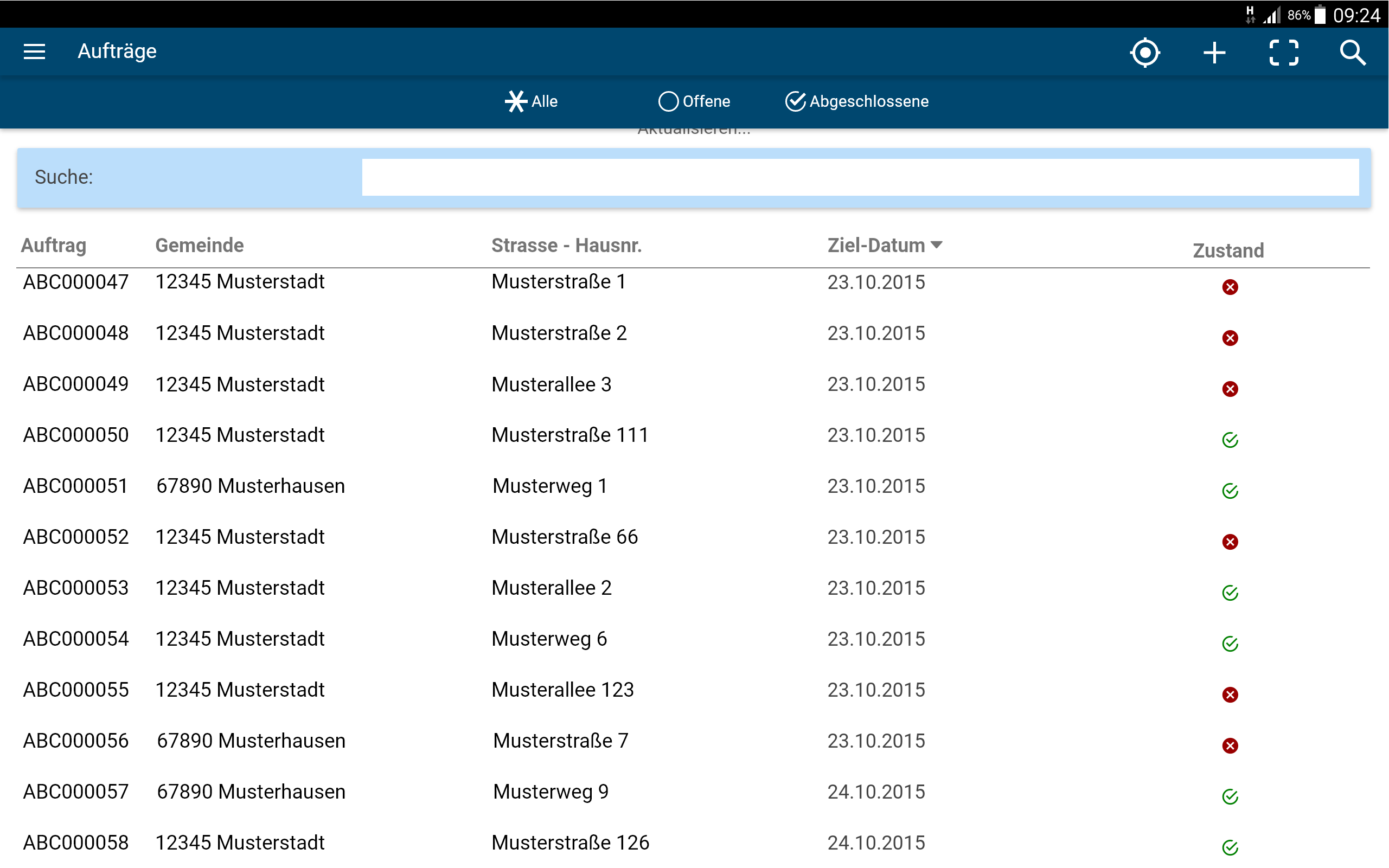Sort by Auftrag column header
1389x868 pixels.
(x=53, y=246)
